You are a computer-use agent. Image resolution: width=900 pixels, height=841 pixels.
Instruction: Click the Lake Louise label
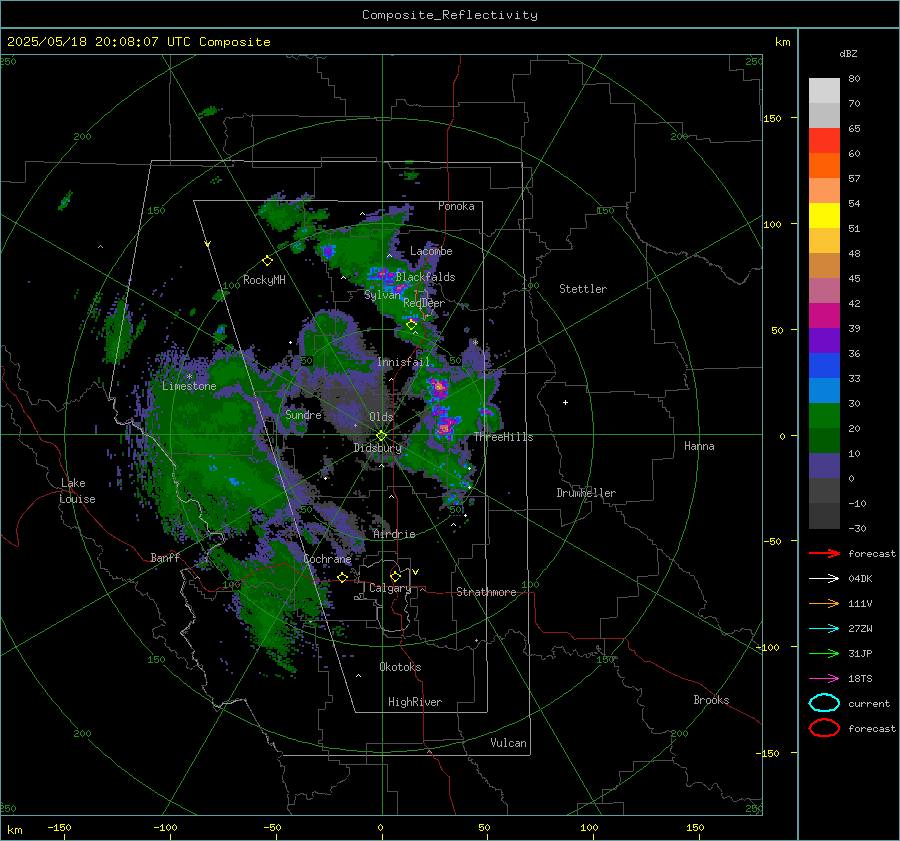click(78, 491)
